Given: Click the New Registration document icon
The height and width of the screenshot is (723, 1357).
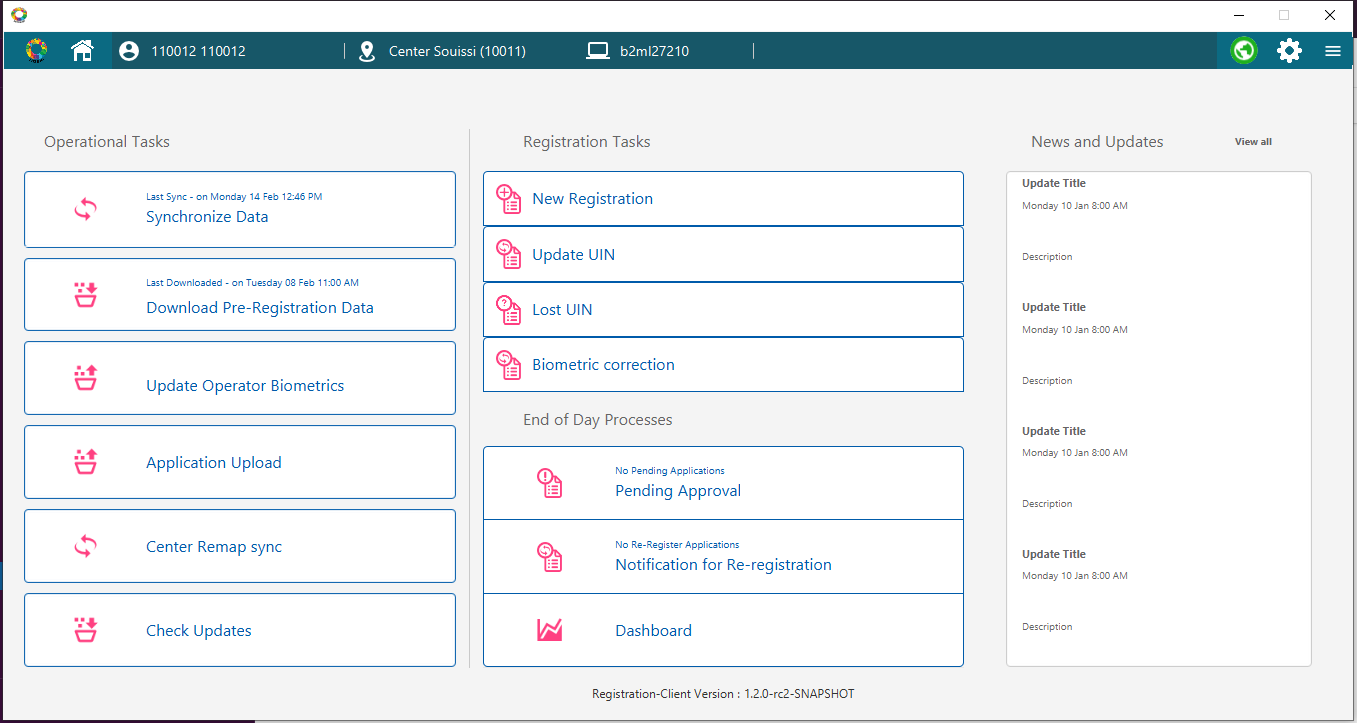Looking at the screenshot, I should pyautogui.click(x=509, y=199).
